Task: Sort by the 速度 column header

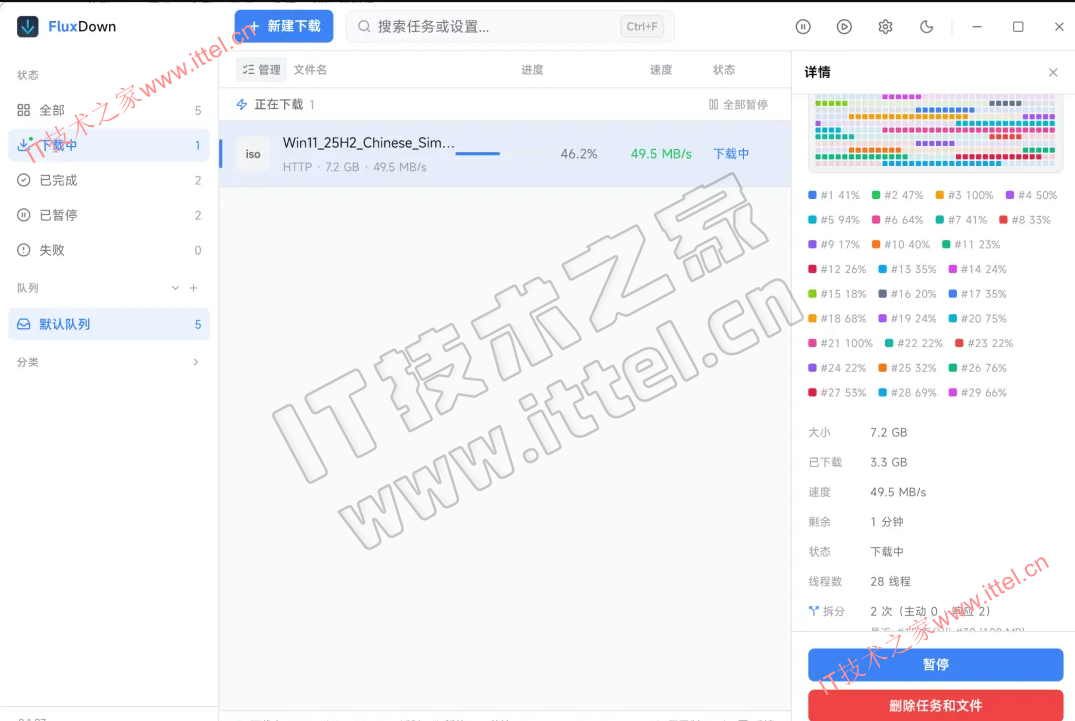Action: point(661,69)
